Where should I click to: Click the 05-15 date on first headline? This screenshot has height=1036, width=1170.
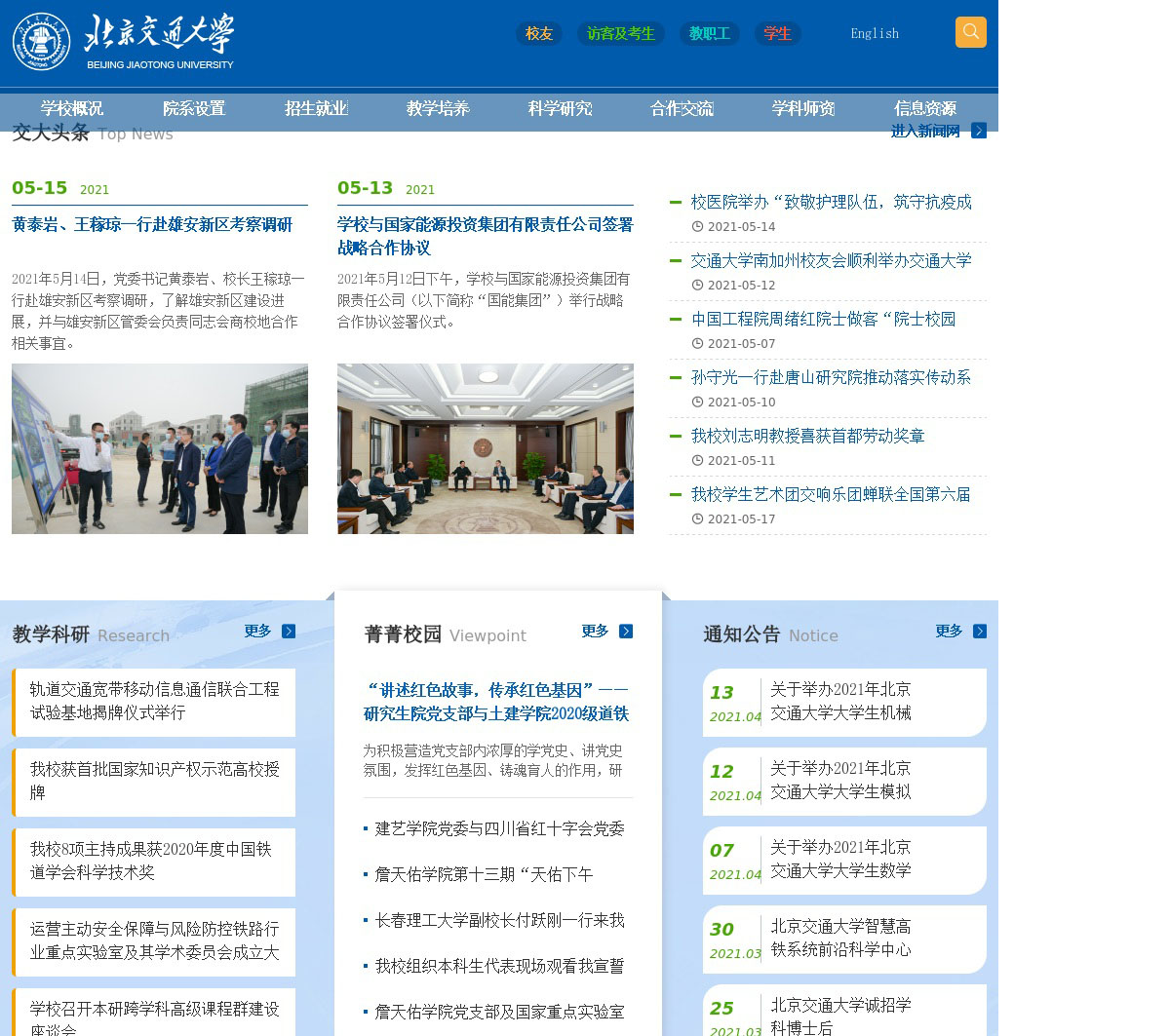point(40,188)
